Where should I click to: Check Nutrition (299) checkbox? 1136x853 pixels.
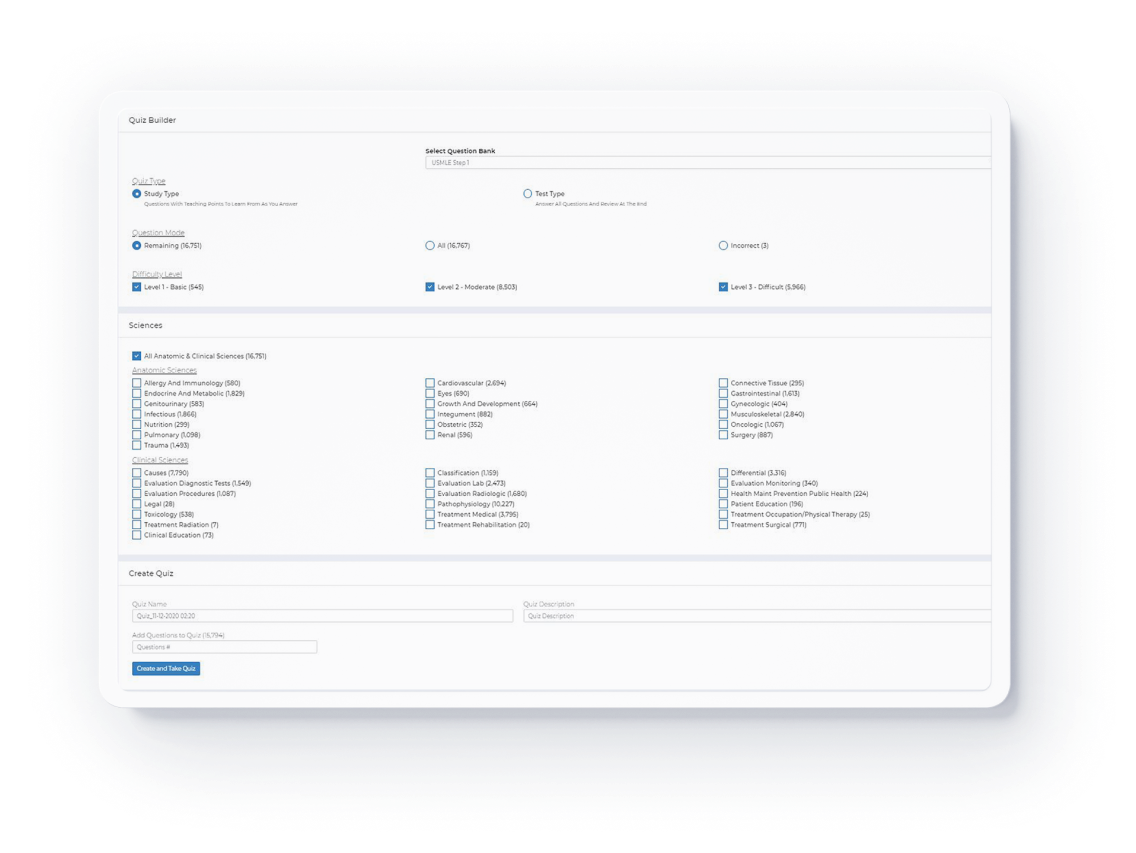[x=136, y=425]
